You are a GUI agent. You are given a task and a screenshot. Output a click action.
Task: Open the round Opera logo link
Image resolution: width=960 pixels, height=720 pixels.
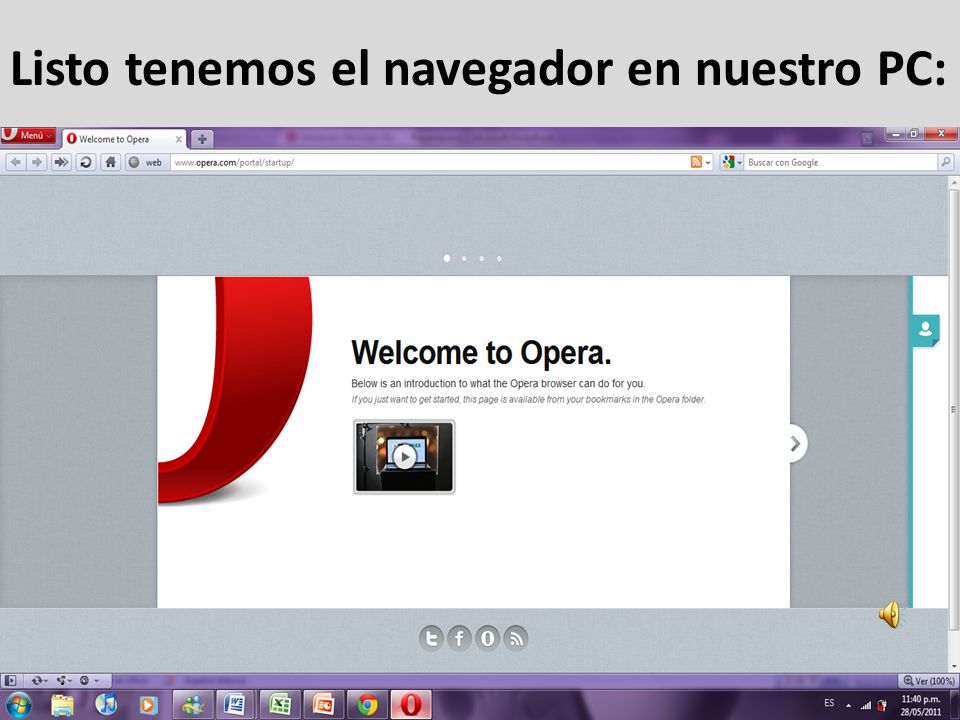[487, 638]
